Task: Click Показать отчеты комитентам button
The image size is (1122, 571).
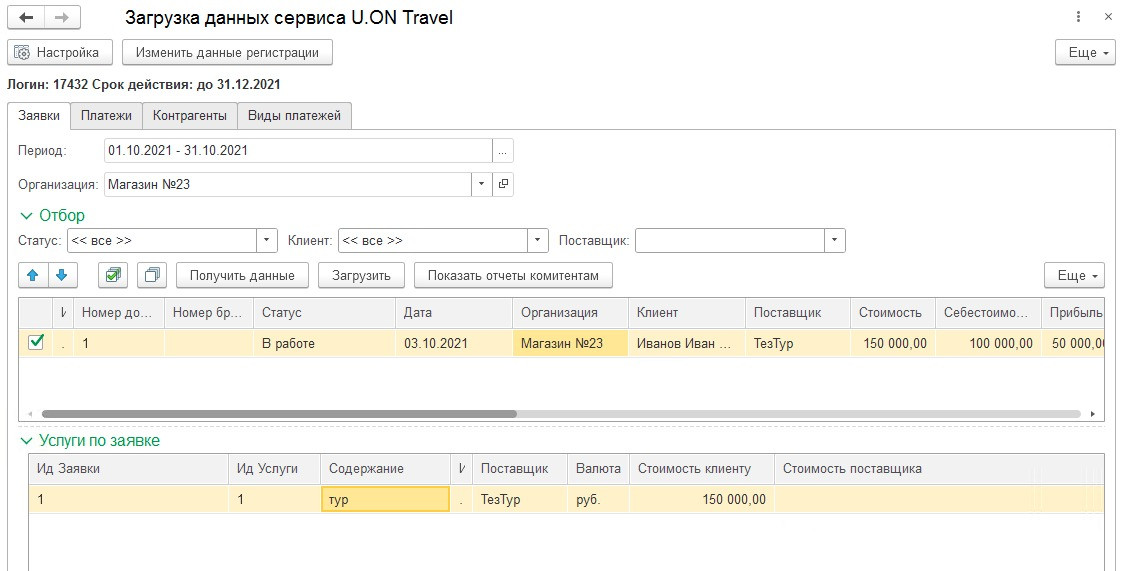Action: pyautogui.click(x=513, y=275)
